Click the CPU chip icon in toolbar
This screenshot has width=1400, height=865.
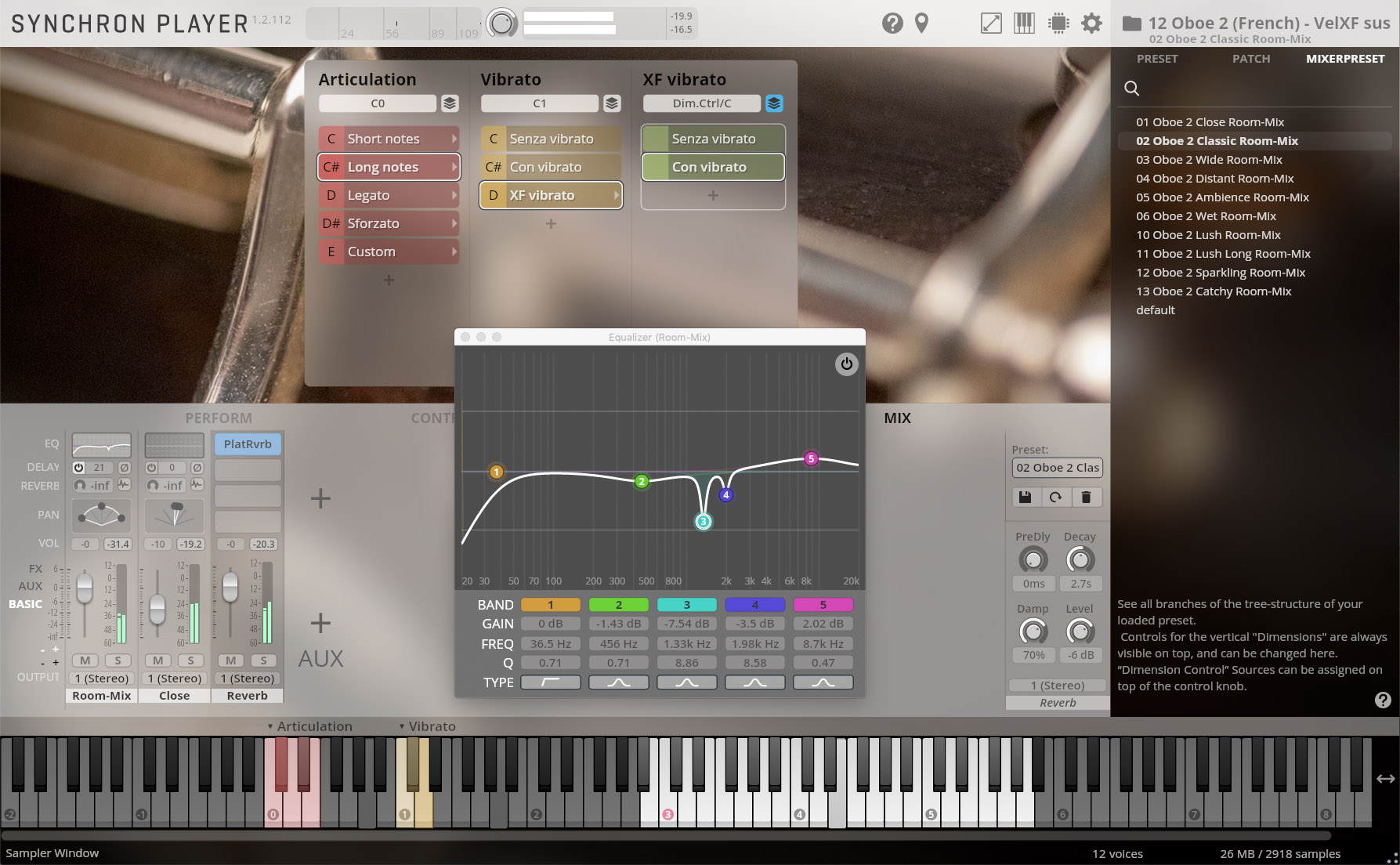point(1058,24)
